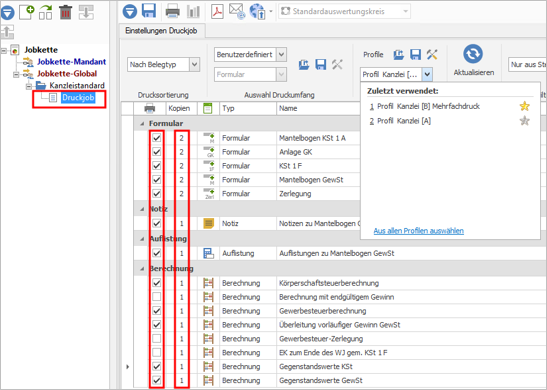Click the printer icon in top toolbar
The width and height of the screenshot is (547, 390).
point(172,12)
